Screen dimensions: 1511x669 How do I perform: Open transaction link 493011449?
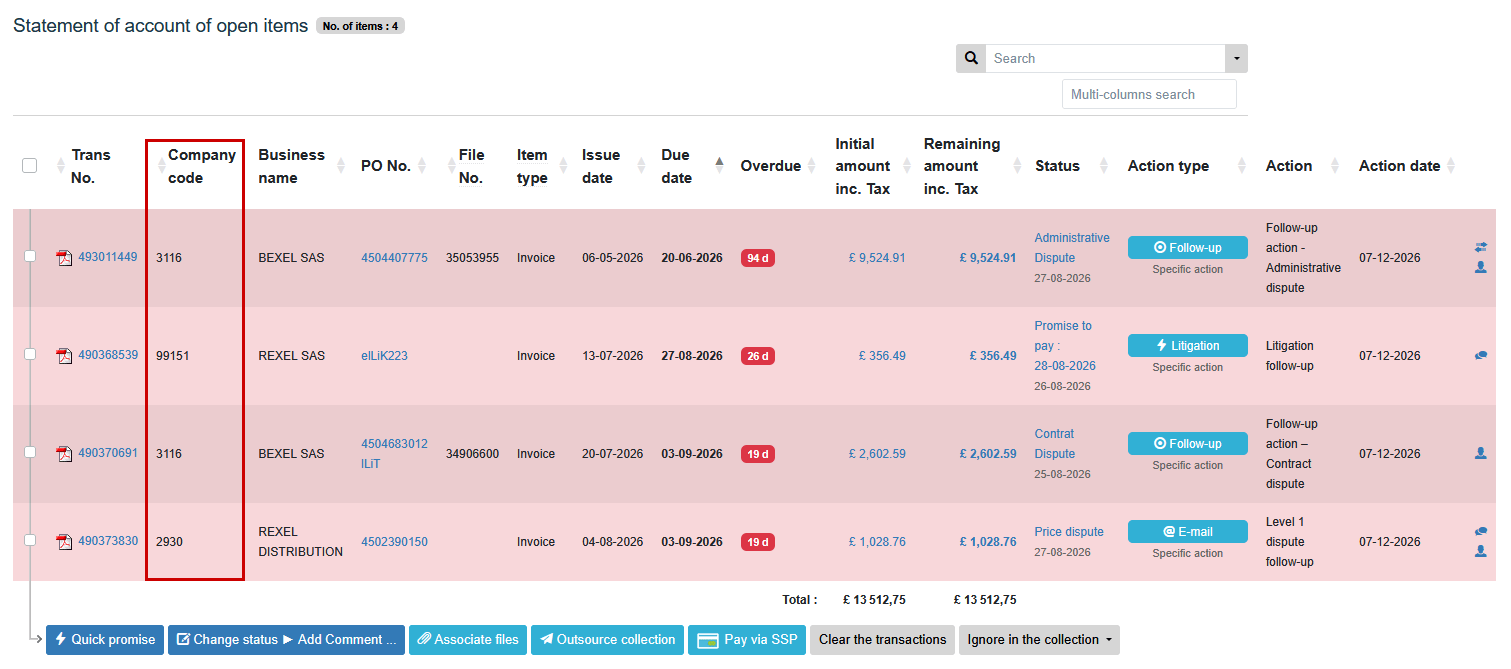click(x=108, y=257)
